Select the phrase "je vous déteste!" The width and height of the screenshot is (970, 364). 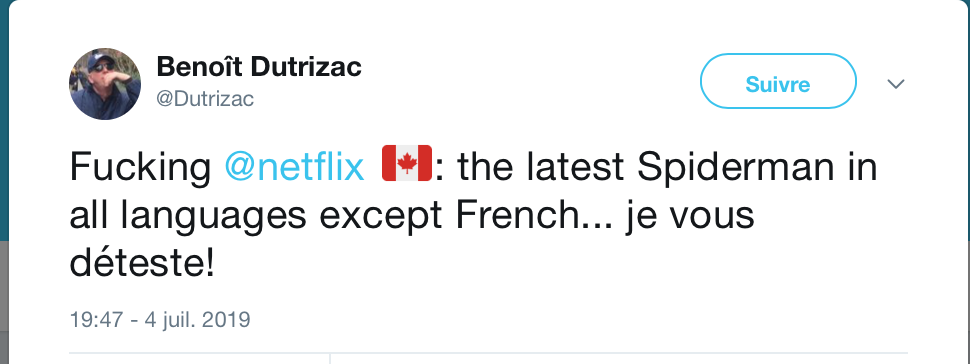tap(412, 241)
